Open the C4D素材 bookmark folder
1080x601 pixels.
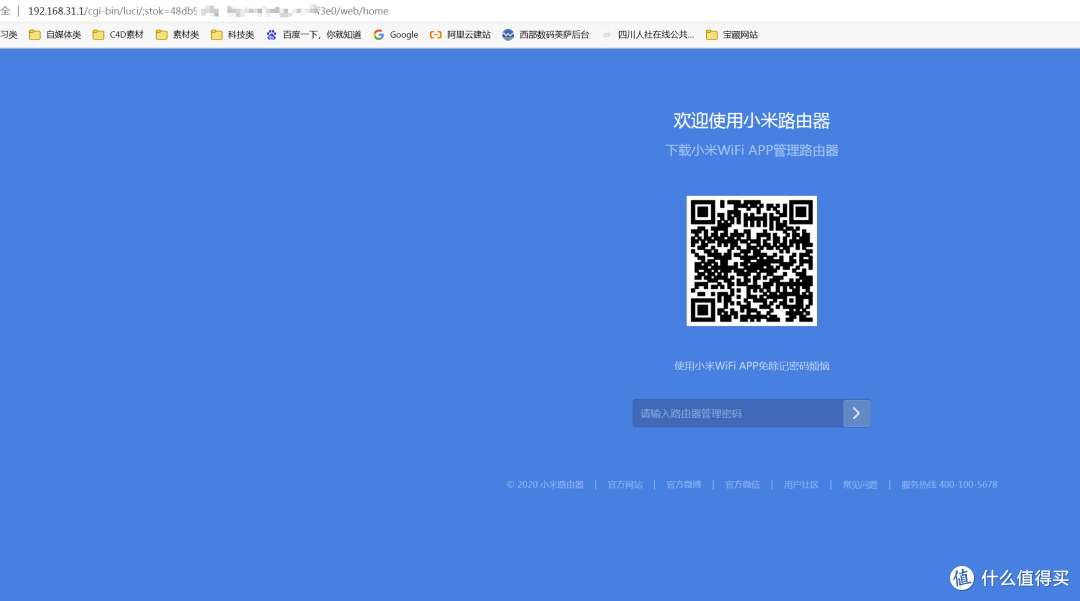[118, 34]
